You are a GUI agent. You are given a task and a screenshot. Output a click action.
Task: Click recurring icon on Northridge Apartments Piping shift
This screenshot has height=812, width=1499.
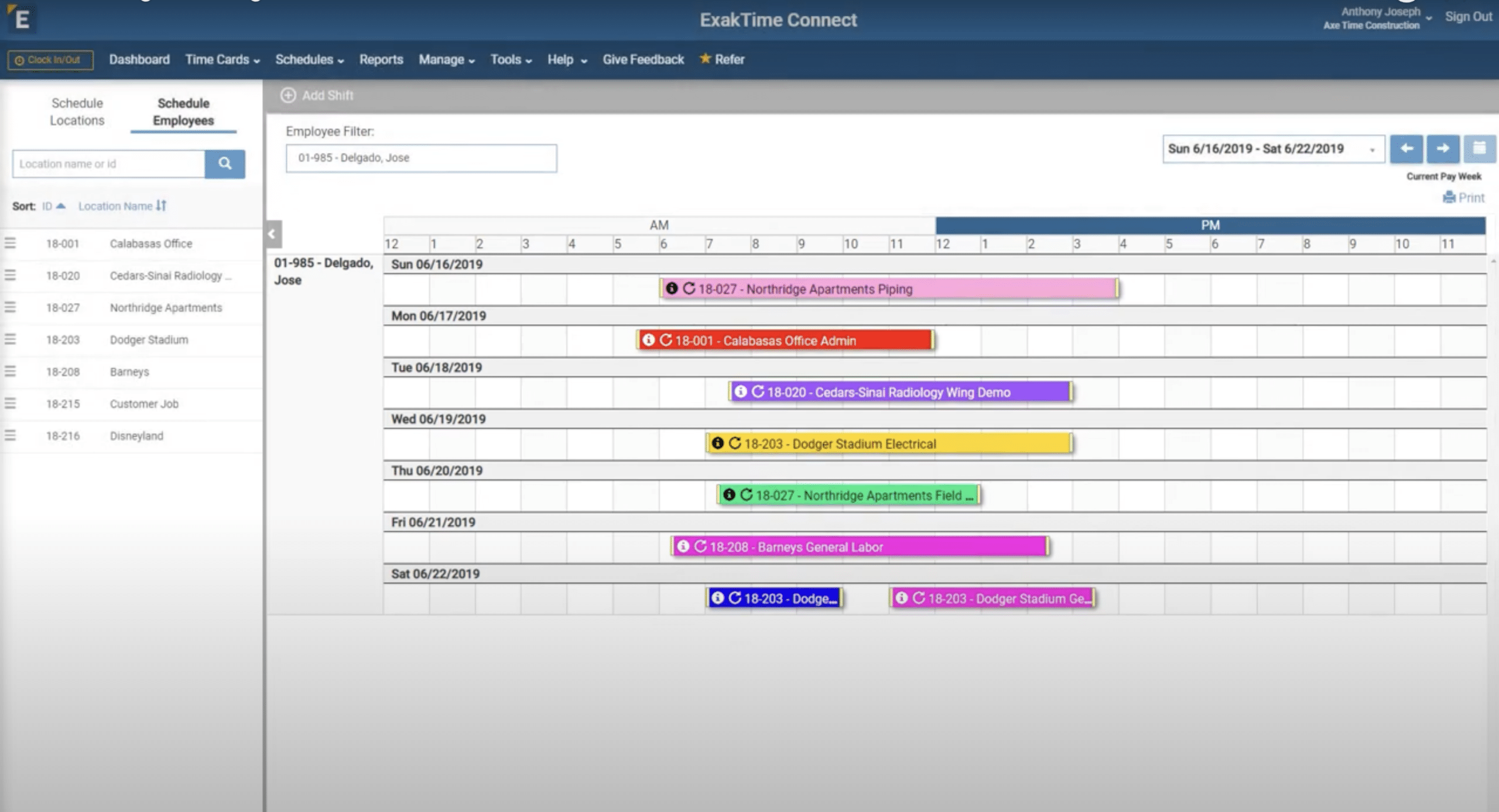point(689,289)
